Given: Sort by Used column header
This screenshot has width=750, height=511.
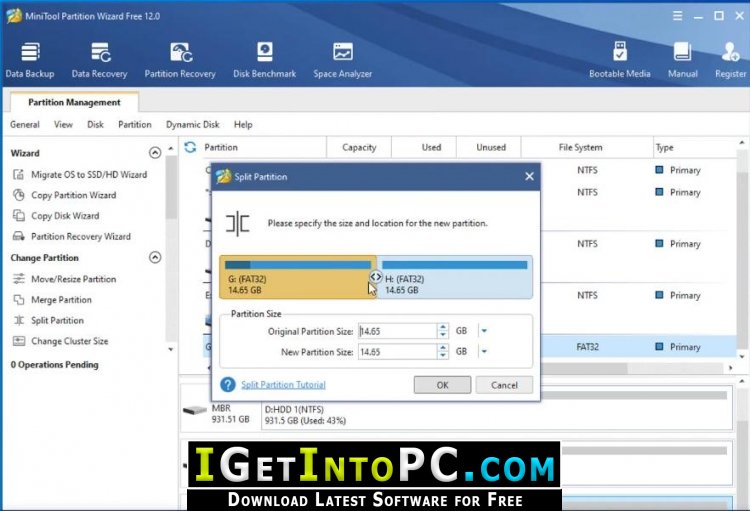Looking at the screenshot, I should click(x=431, y=147).
